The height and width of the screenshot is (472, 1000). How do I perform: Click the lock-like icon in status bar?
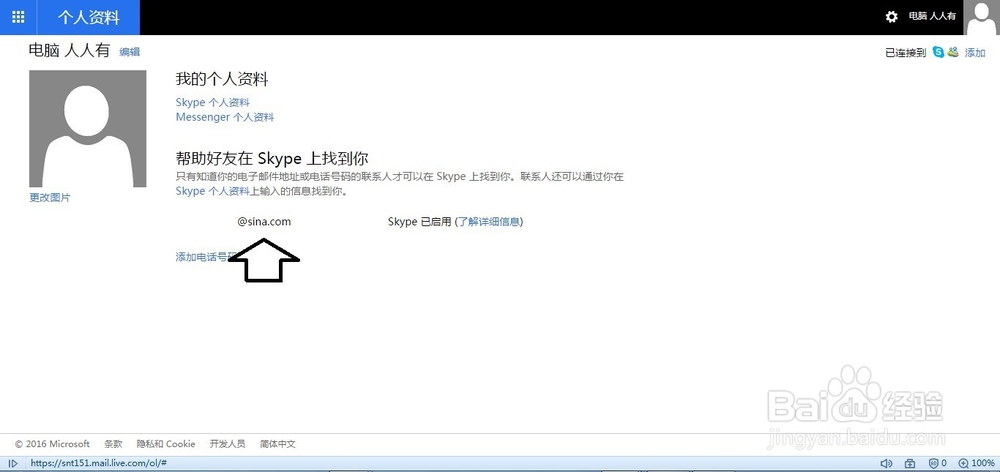[x=909, y=463]
